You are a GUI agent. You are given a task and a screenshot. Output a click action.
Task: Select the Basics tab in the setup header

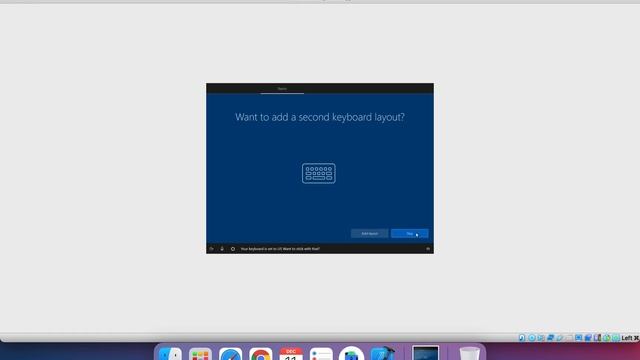(282, 89)
